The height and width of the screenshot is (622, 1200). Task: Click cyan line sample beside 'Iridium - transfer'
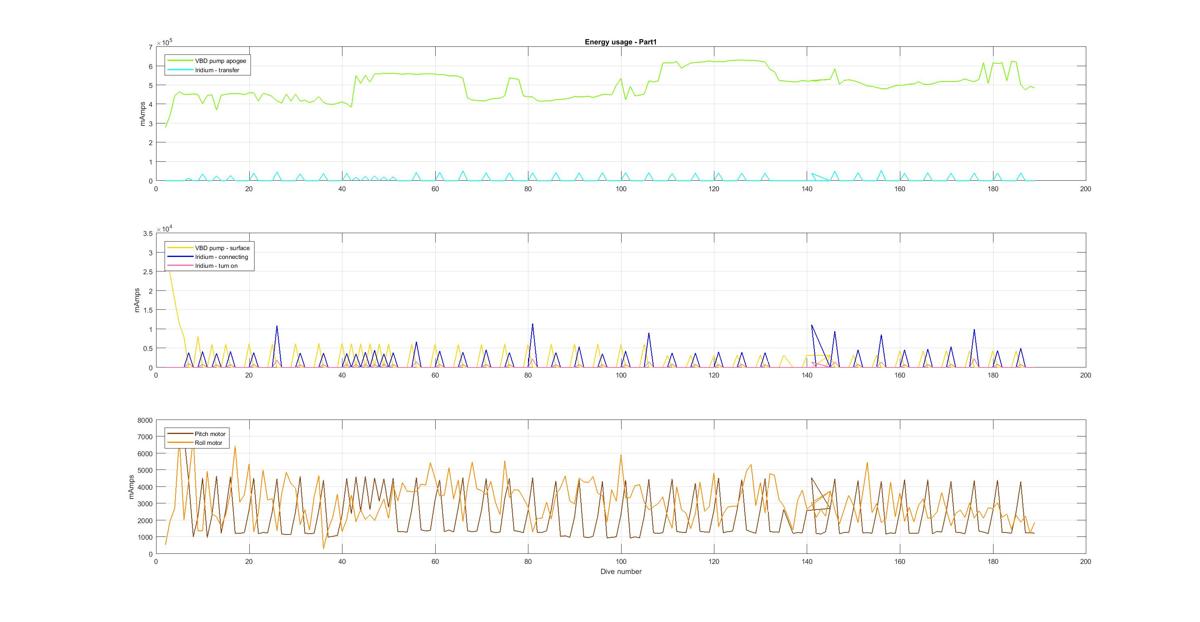179,68
